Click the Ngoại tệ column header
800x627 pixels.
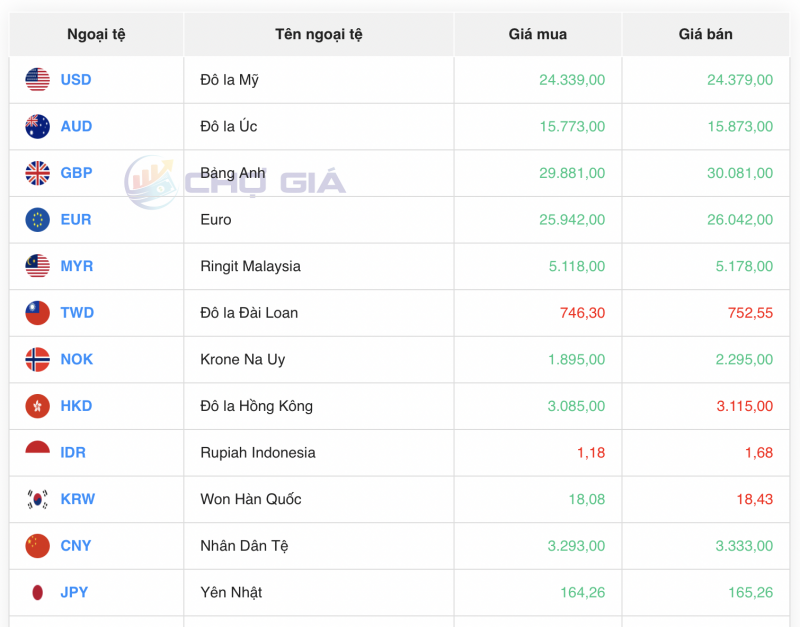pos(95,33)
